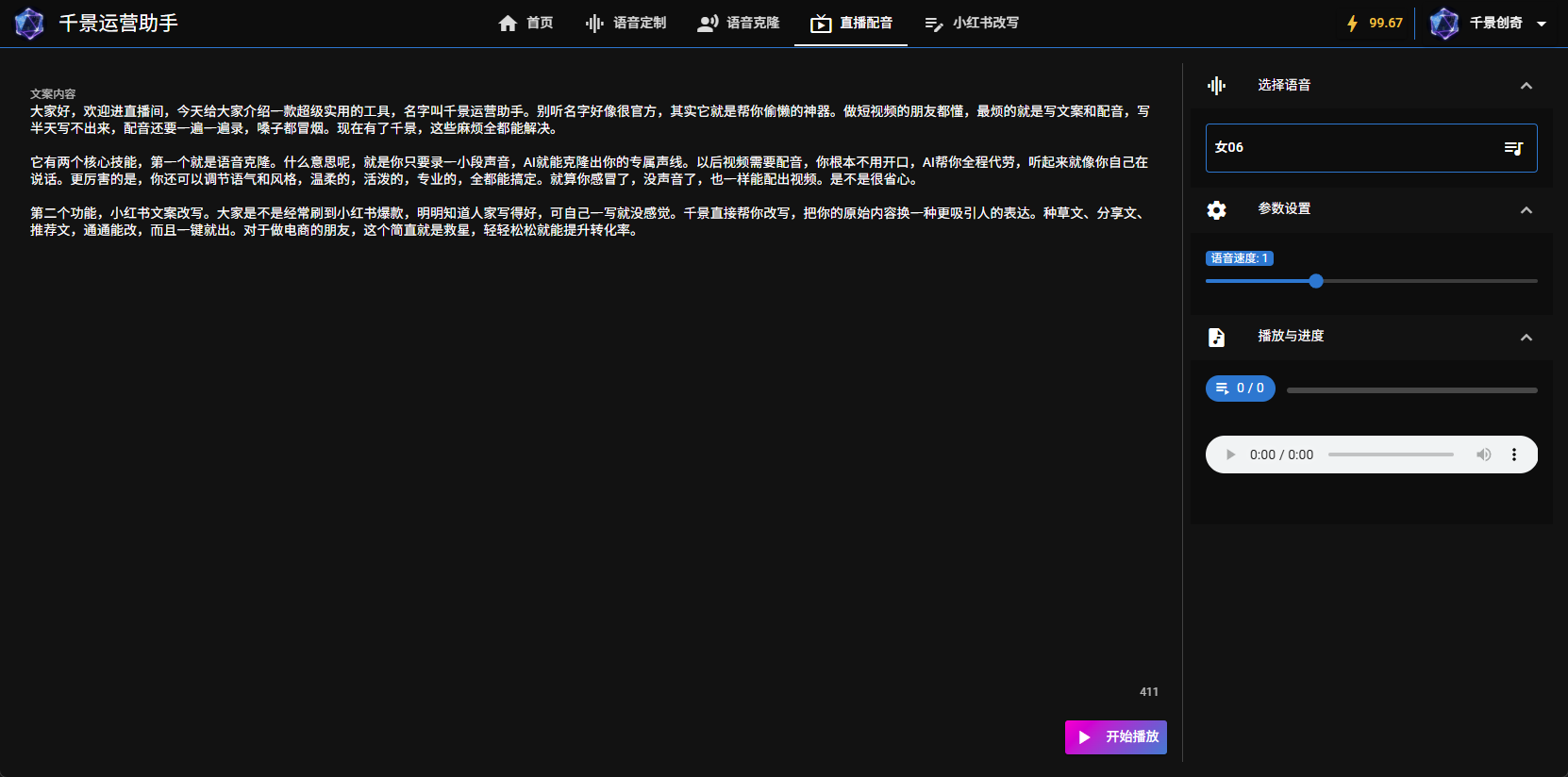Click the 文案内容 label
The height and width of the screenshot is (777, 1568).
[x=53, y=94]
